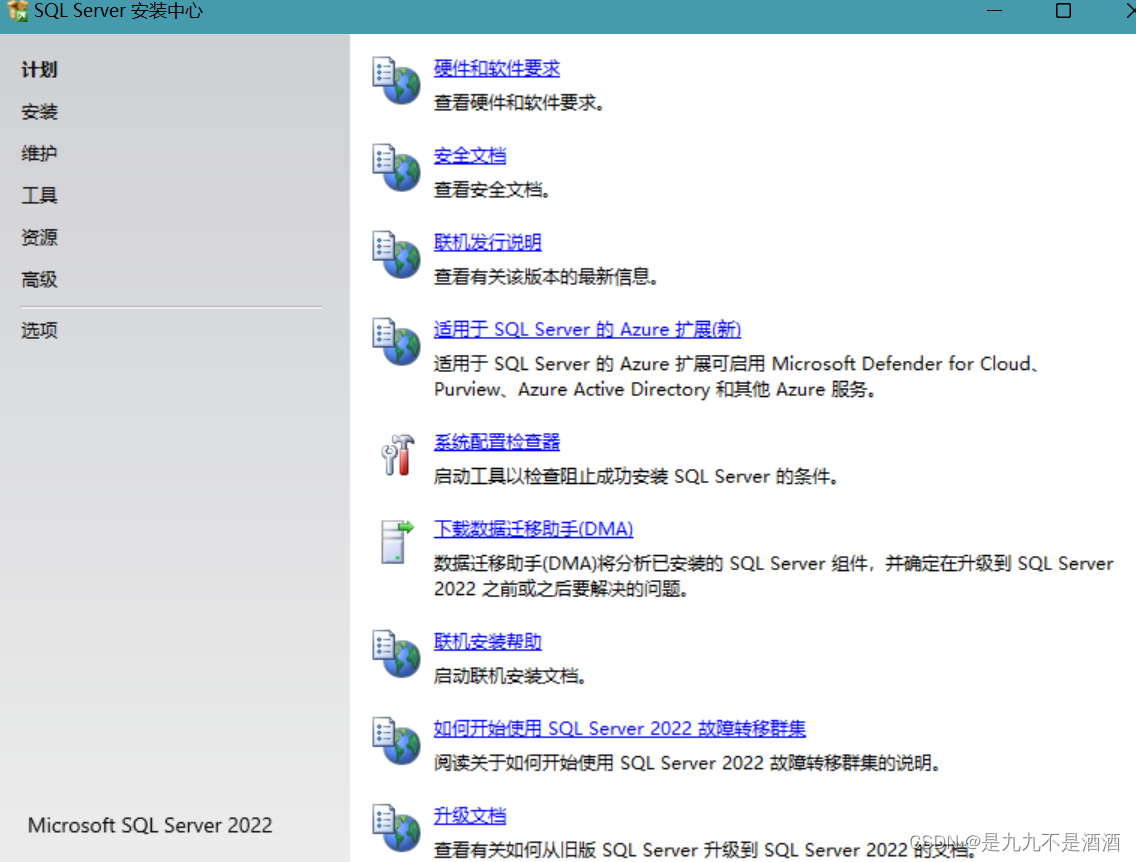Image resolution: width=1136 pixels, height=862 pixels.
Task: Switch to the 选项 page in the sidebar
Action: click(39, 330)
